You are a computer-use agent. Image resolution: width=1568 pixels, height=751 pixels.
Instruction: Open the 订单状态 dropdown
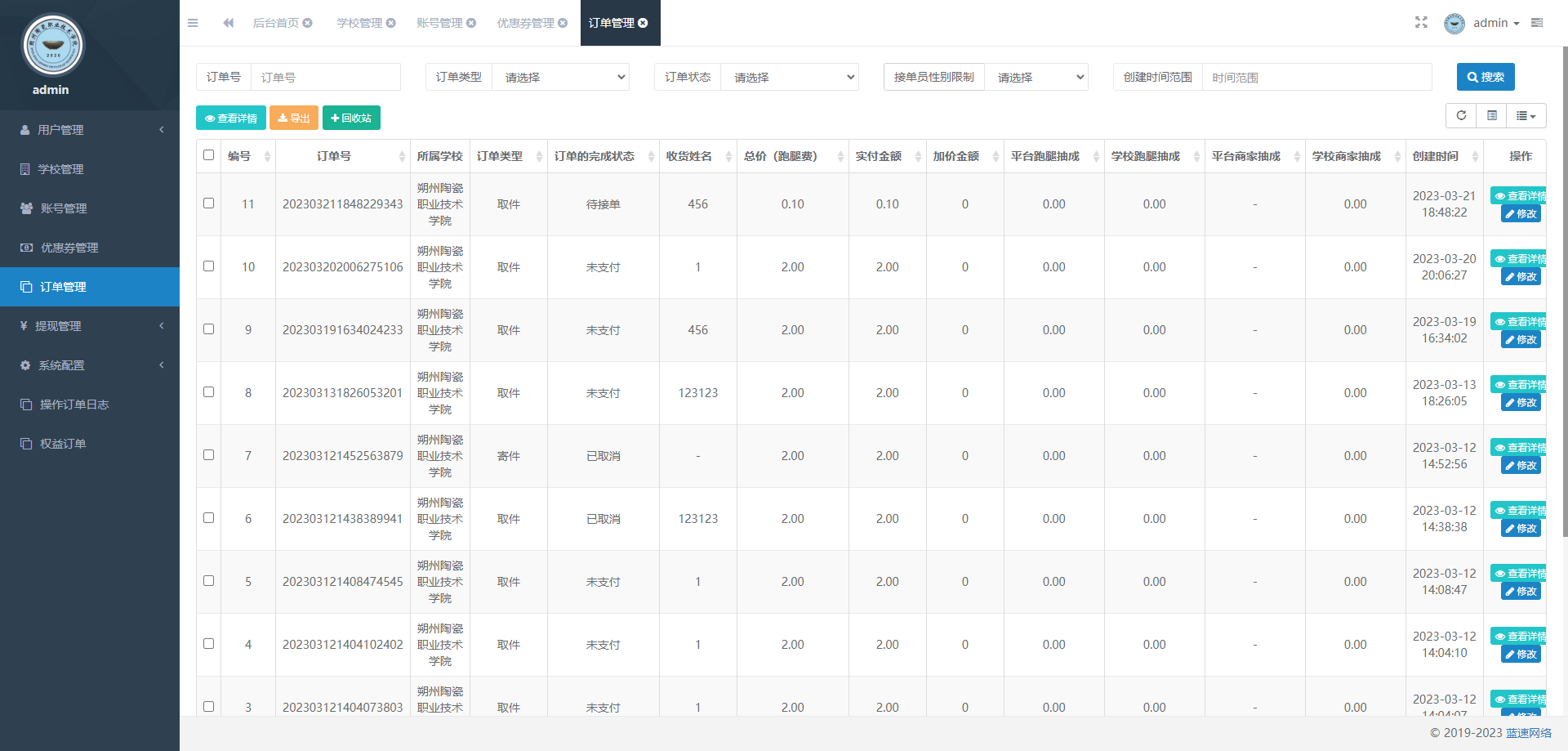click(789, 77)
